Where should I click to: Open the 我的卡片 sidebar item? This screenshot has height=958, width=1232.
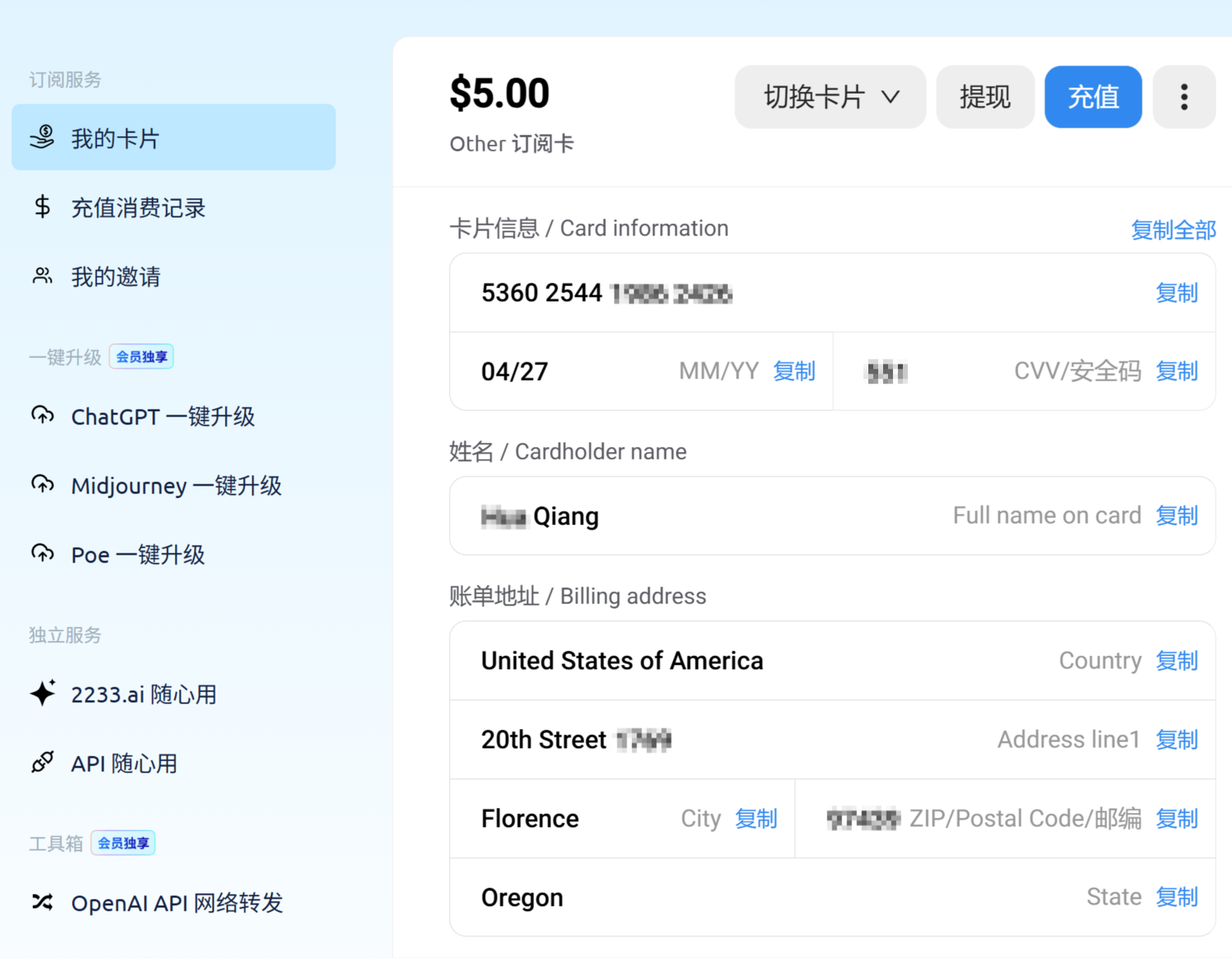(173, 137)
